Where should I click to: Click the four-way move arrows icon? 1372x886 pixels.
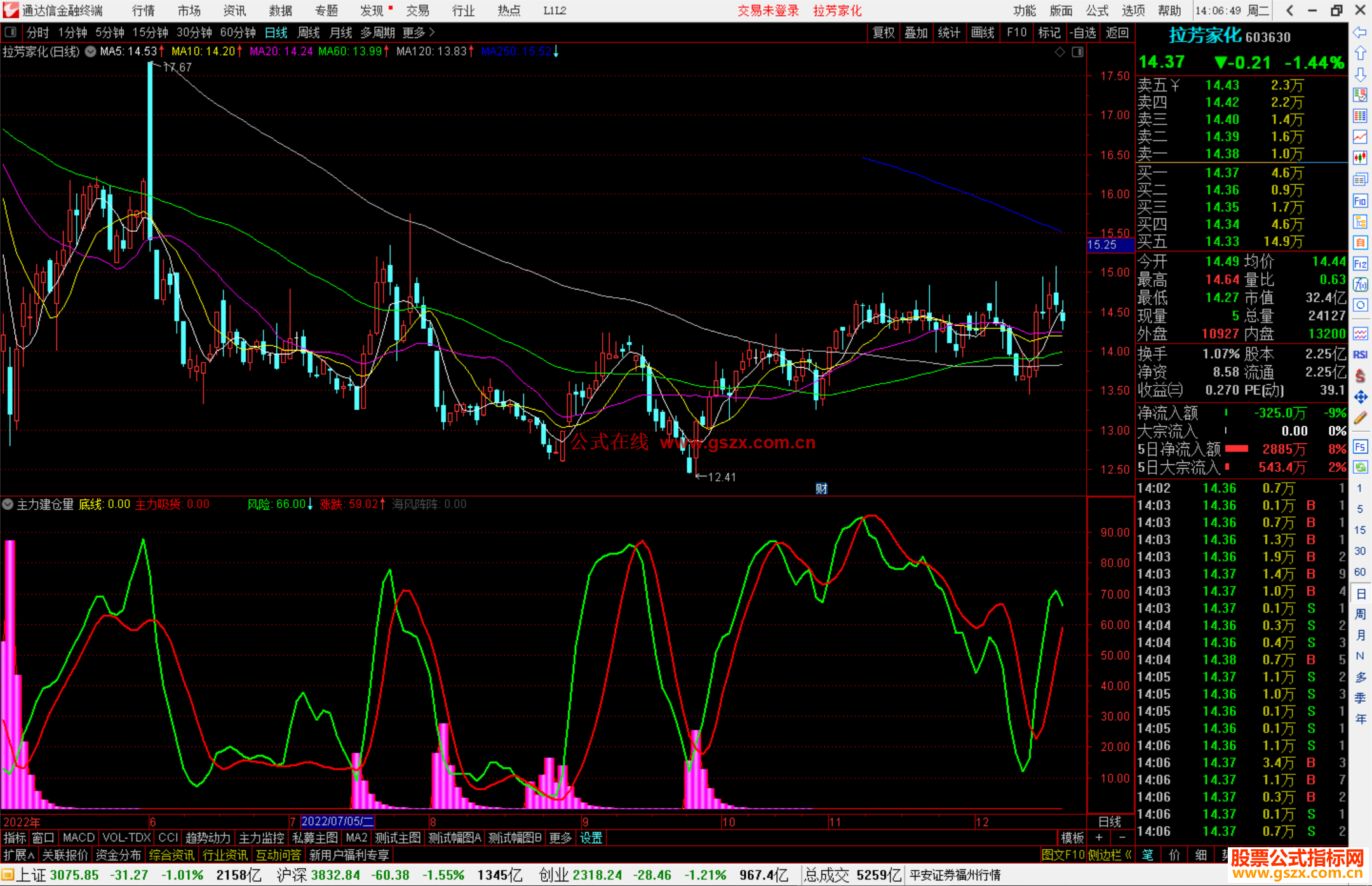coord(1360,398)
